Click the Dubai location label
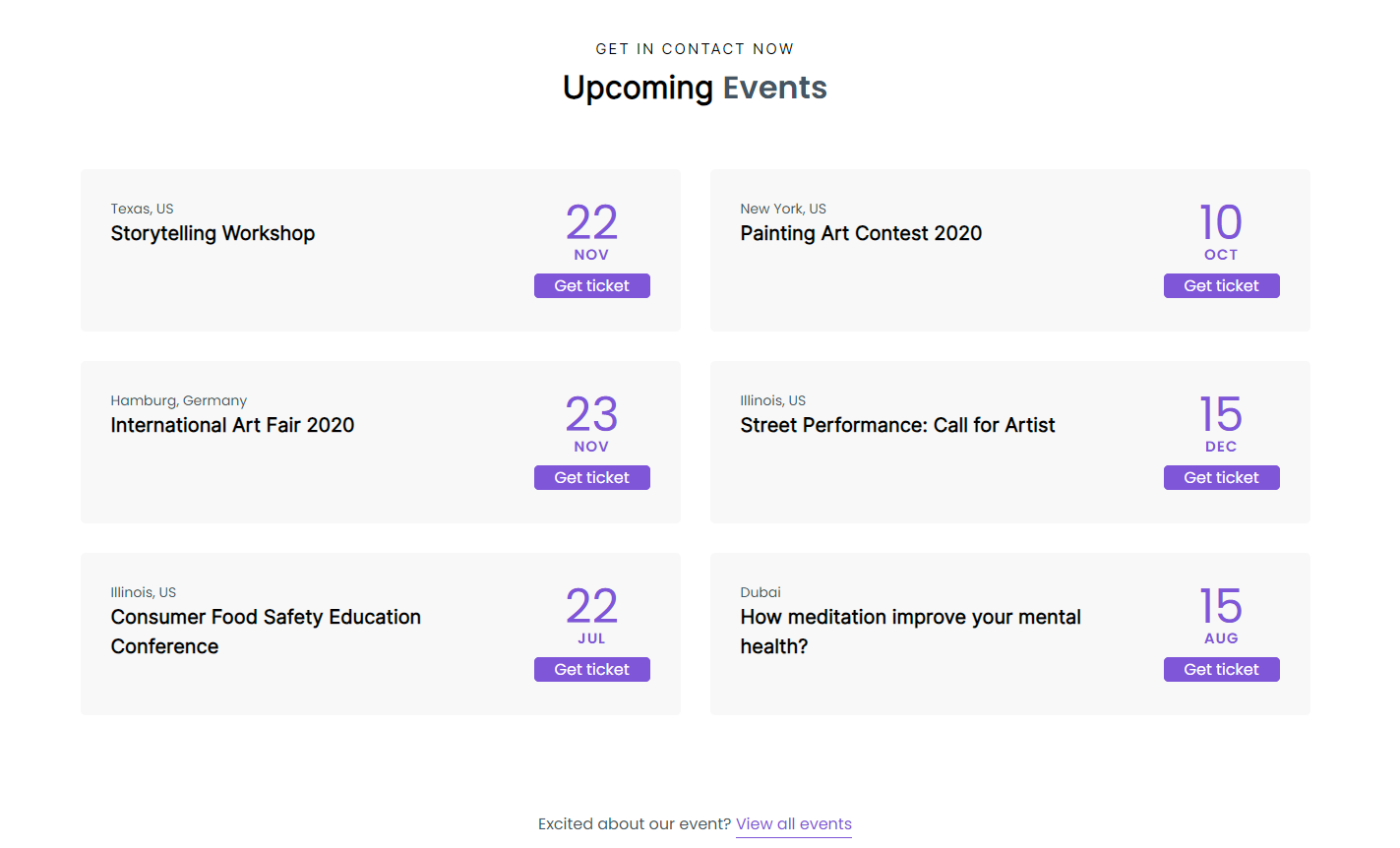The width and height of the screenshot is (1400, 848). (x=761, y=591)
